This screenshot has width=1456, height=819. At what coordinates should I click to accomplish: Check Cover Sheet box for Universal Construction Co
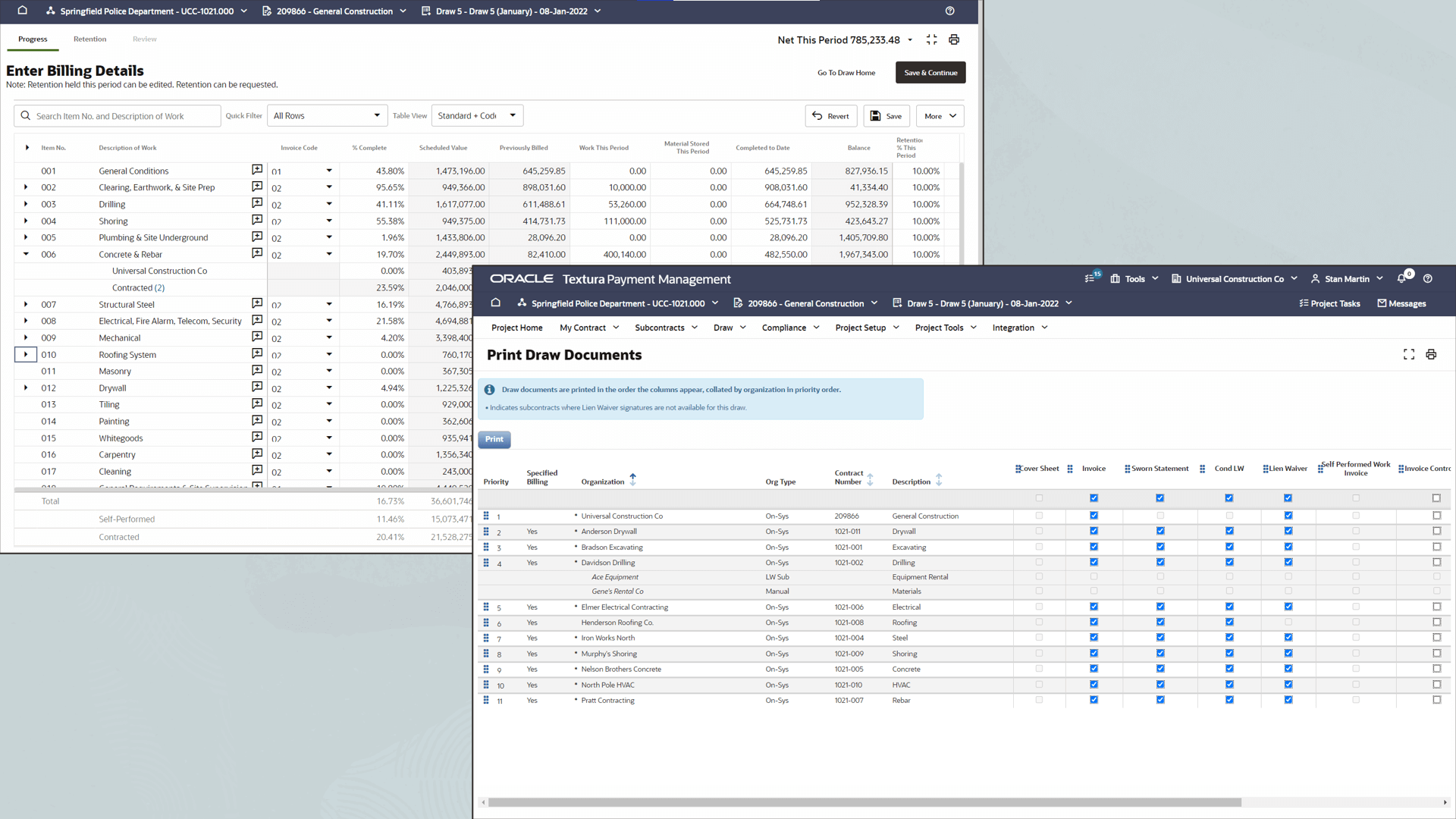coord(1039,516)
